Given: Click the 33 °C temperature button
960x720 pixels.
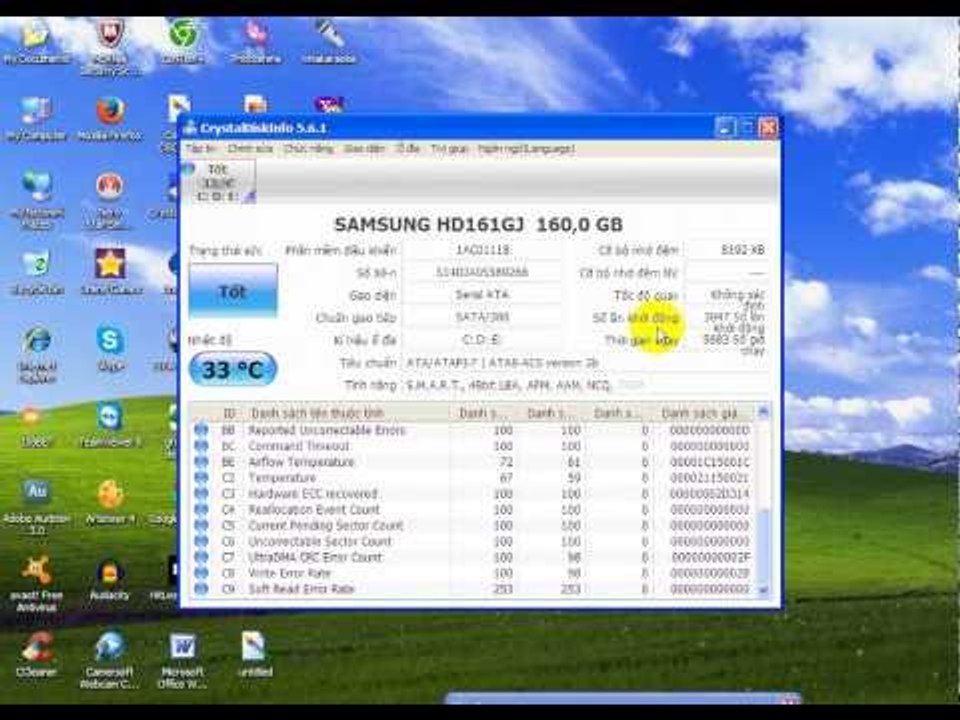Looking at the screenshot, I should 233,369.
